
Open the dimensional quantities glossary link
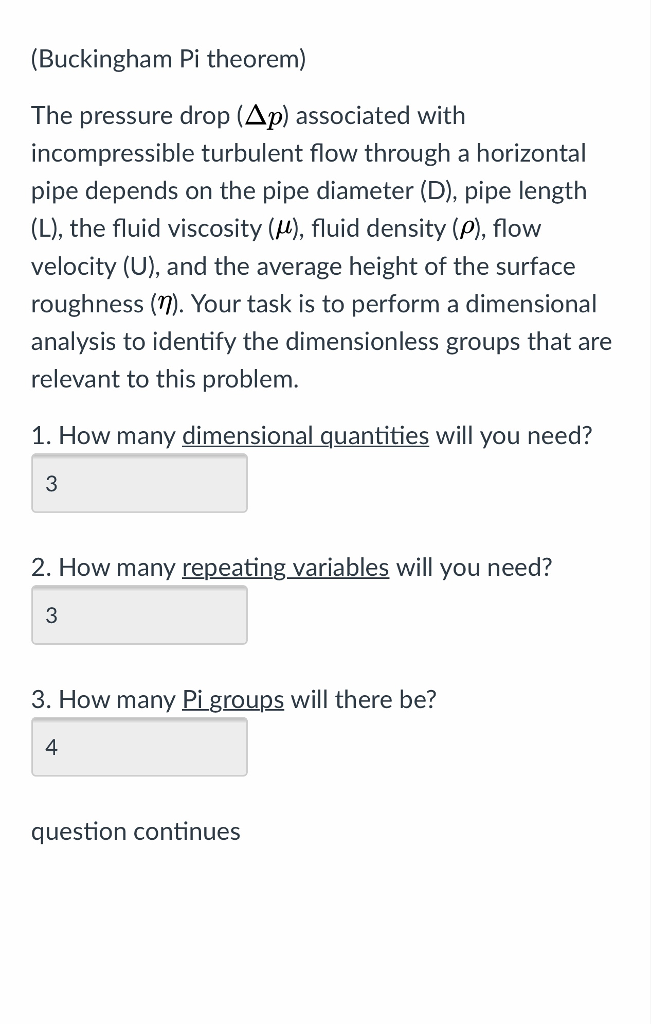(x=304, y=436)
